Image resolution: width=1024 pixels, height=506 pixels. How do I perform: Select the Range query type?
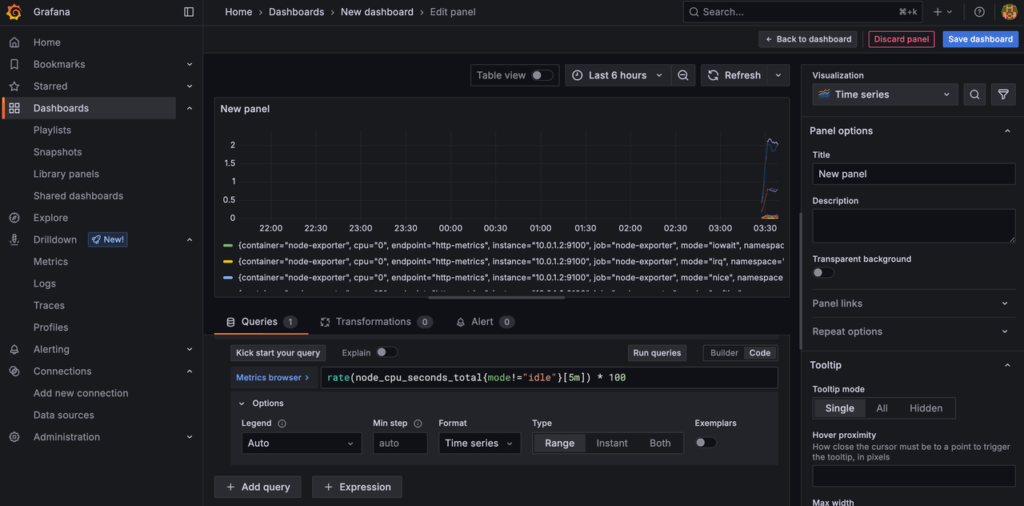[560, 443]
